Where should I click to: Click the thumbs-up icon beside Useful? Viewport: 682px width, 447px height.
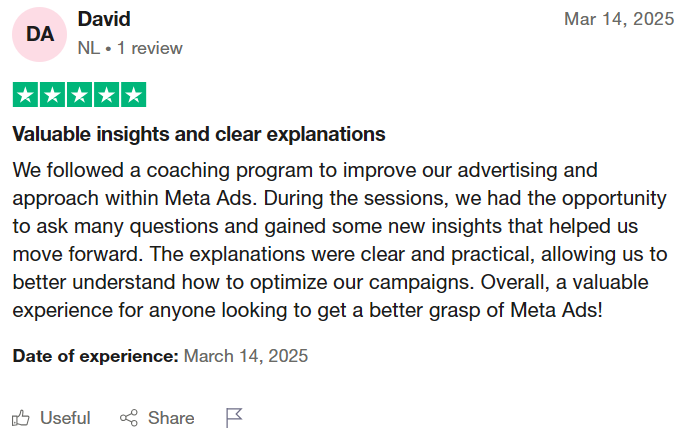[21, 418]
